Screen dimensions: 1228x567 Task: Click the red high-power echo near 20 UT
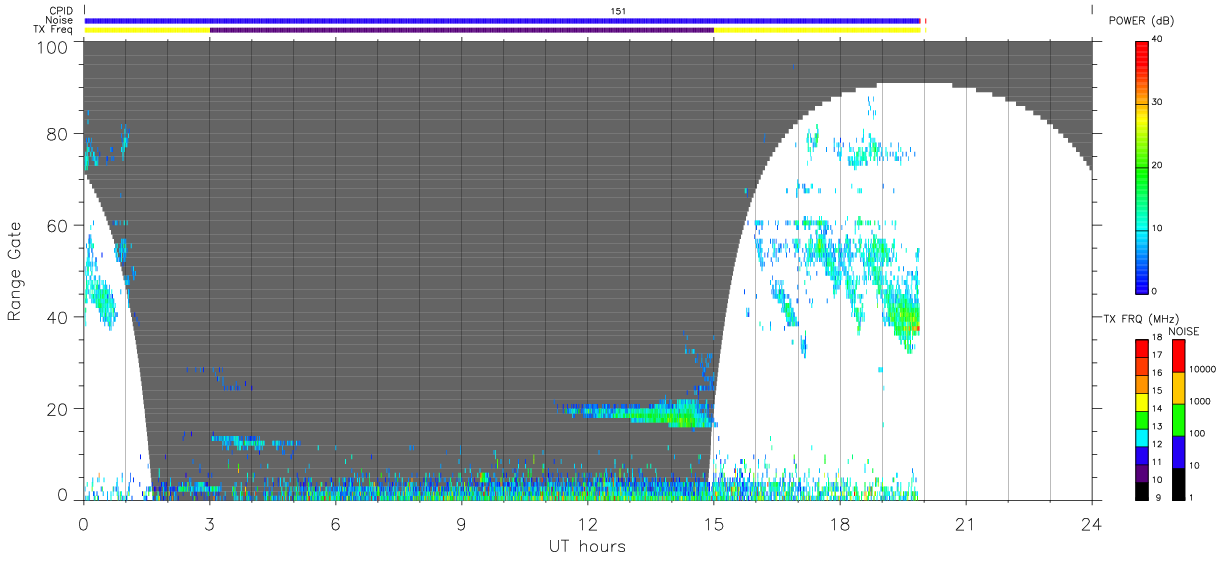pos(917,328)
